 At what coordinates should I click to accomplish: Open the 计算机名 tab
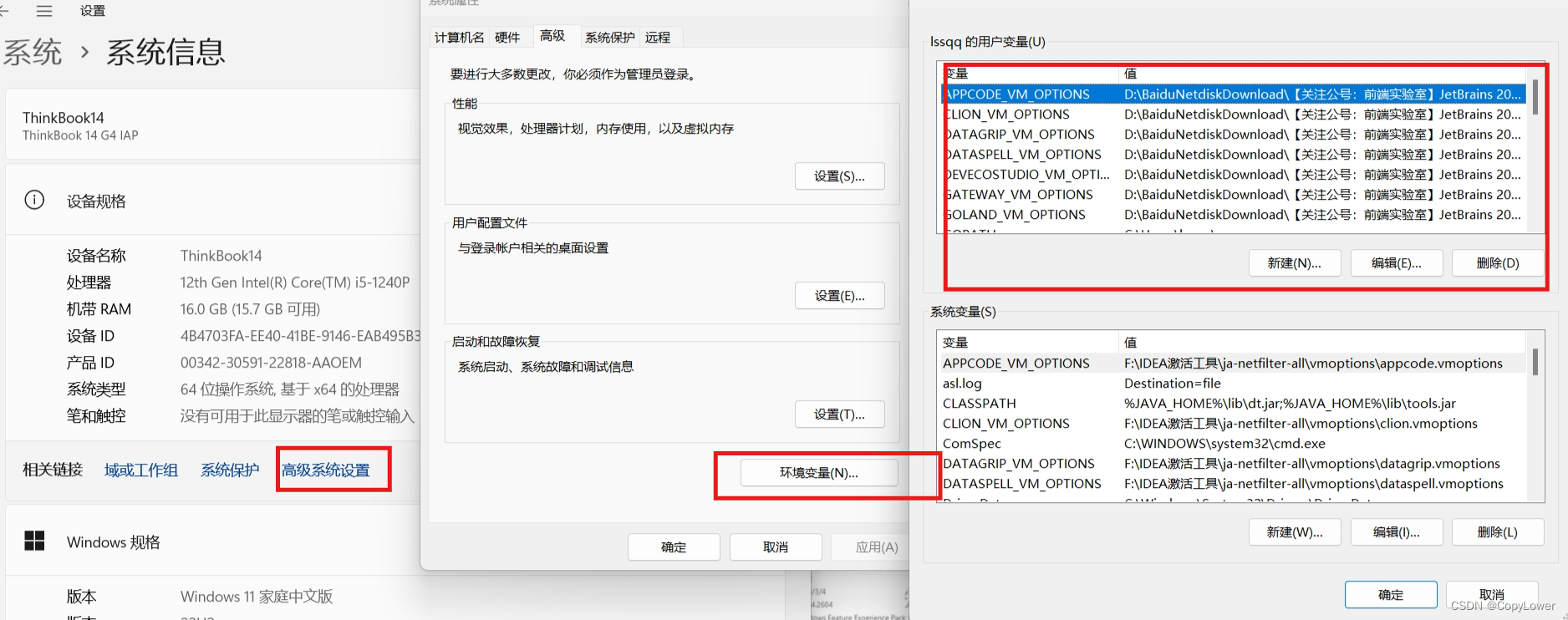click(x=459, y=38)
